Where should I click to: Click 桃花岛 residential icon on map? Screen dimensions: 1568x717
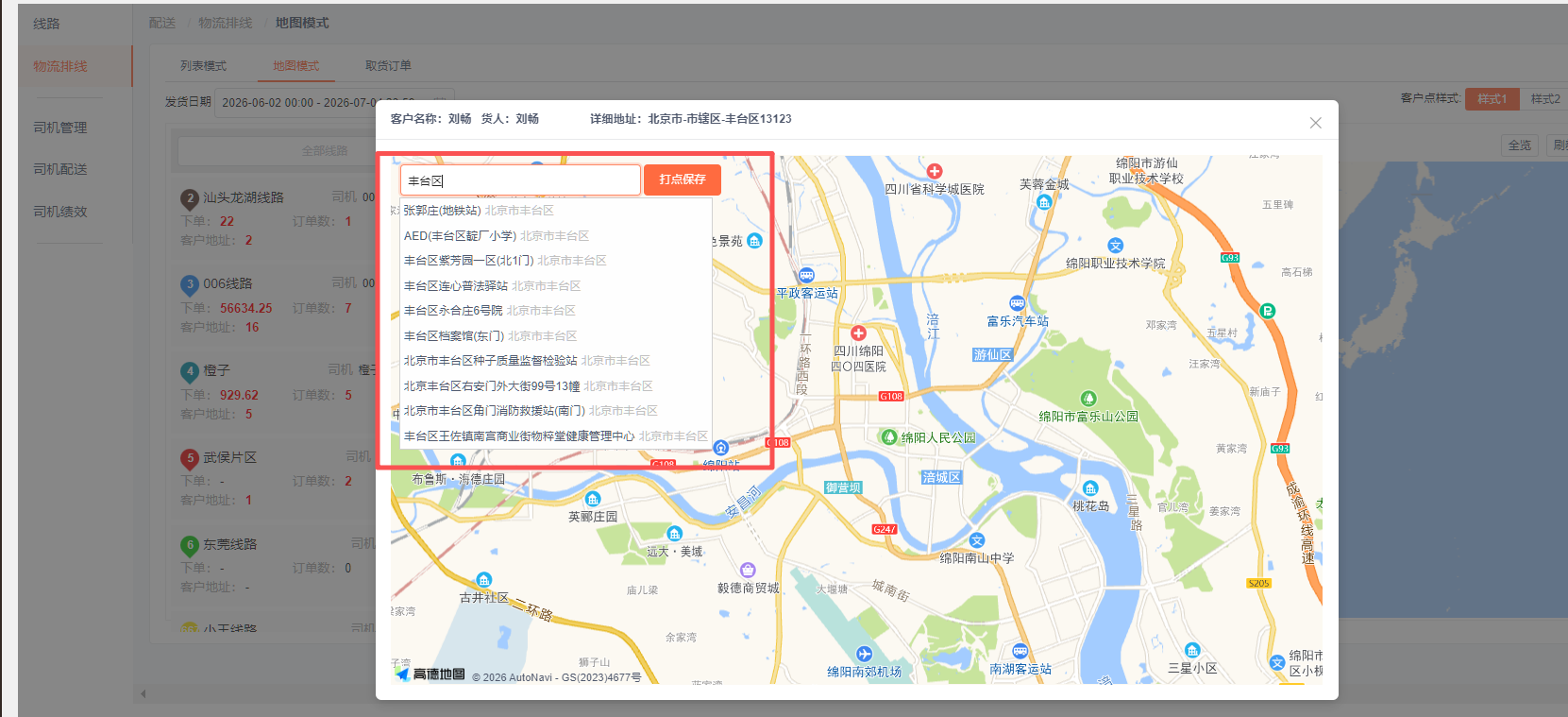click(1090, 488)
